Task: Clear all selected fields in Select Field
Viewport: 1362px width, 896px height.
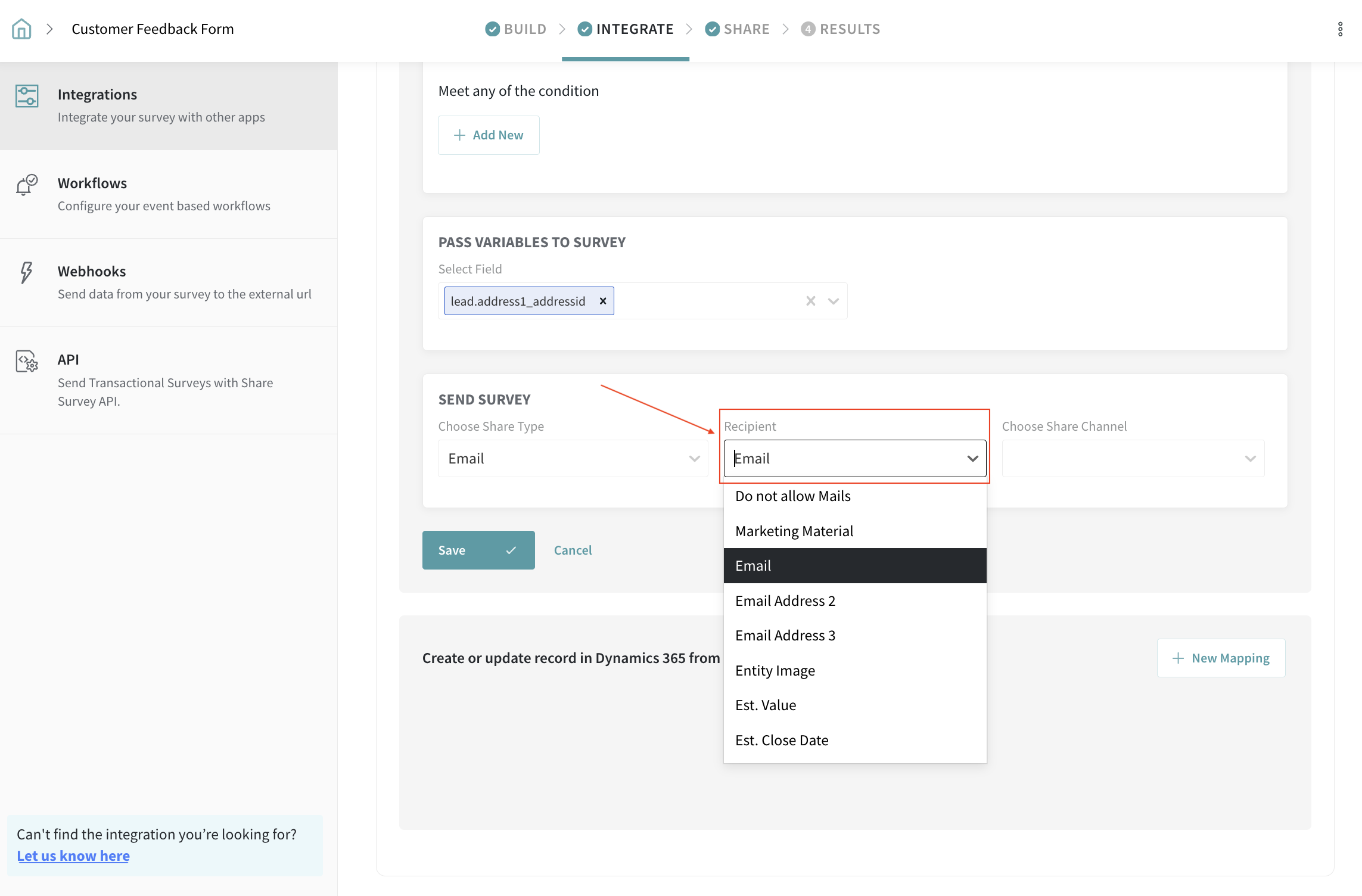Action: point(810,301)
